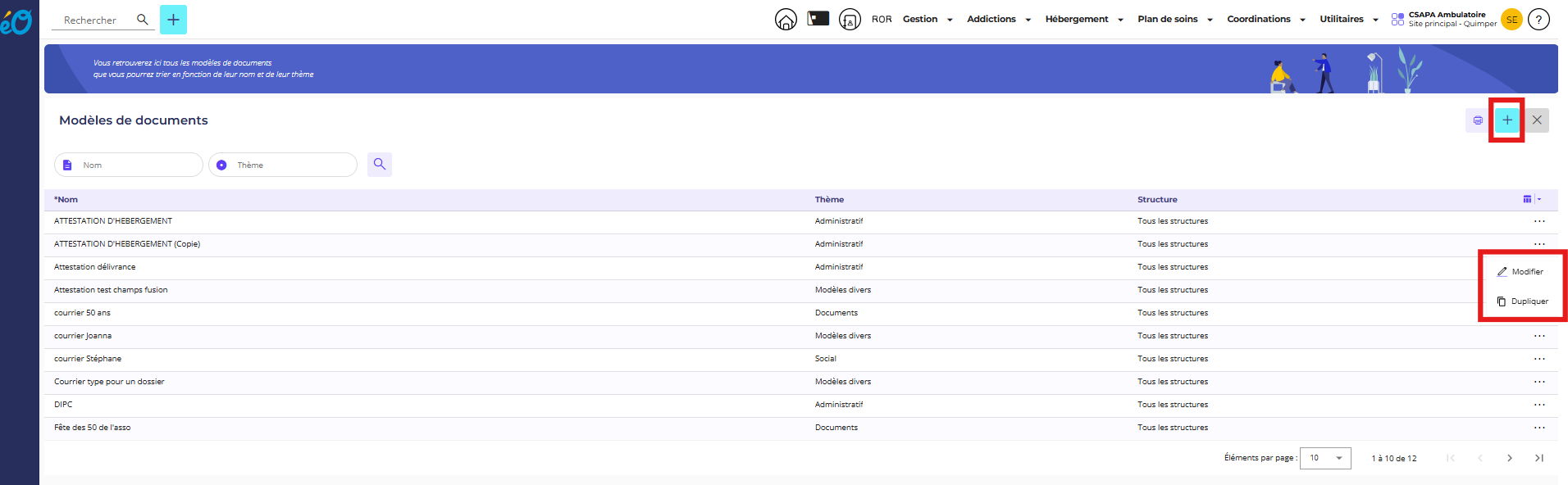The image size is (1568, 485).
Task: Click the SE user avatar
Action: pyautogui.click(x=1511, y=20)
